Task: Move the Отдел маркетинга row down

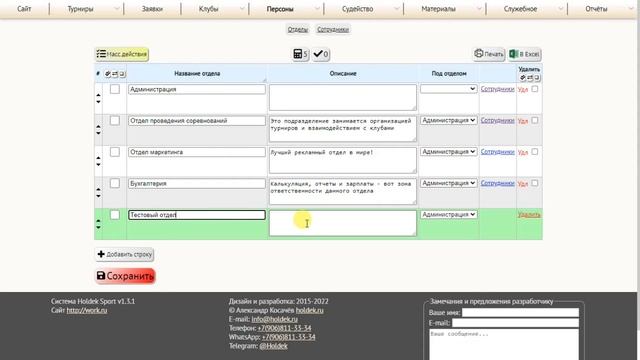Action: [98, 164]
